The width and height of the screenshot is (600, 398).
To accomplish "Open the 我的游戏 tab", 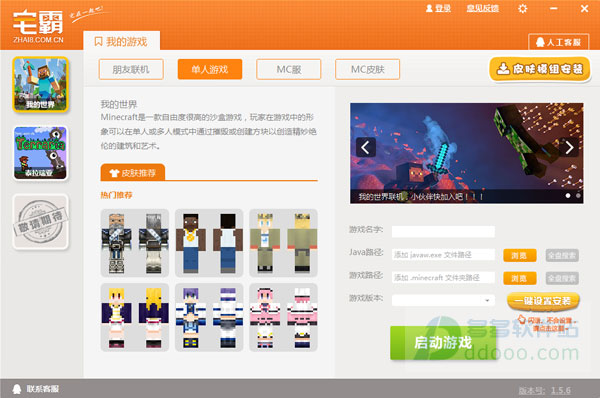I will (121, 41).
